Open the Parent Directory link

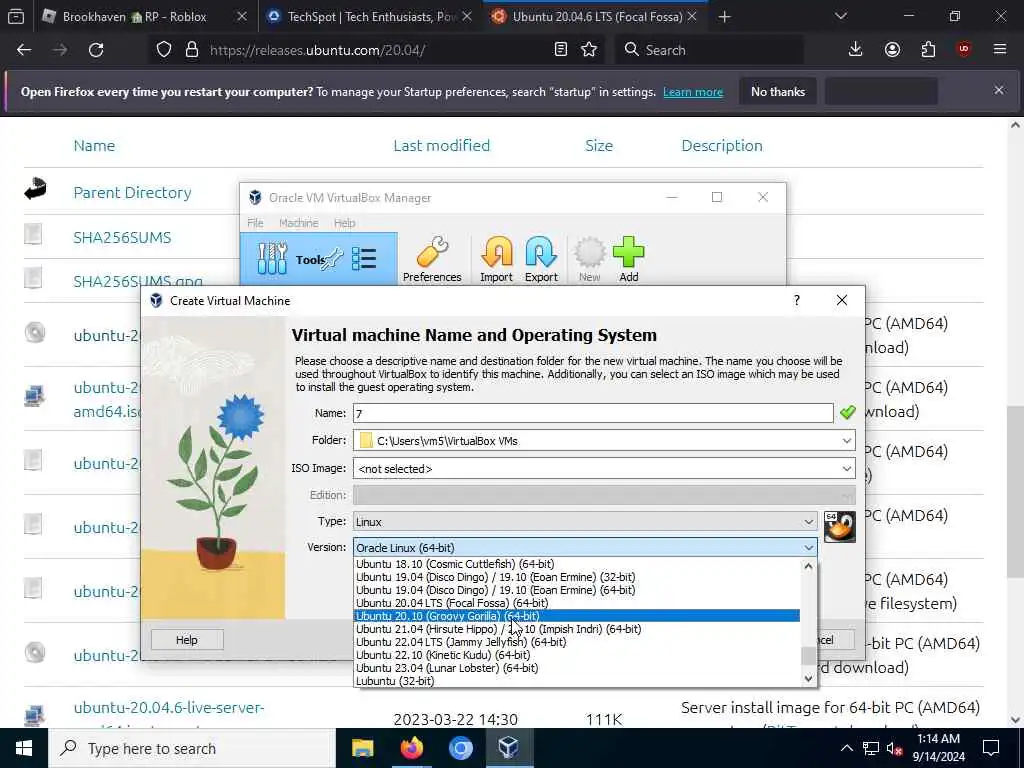[x=132, y=193]
